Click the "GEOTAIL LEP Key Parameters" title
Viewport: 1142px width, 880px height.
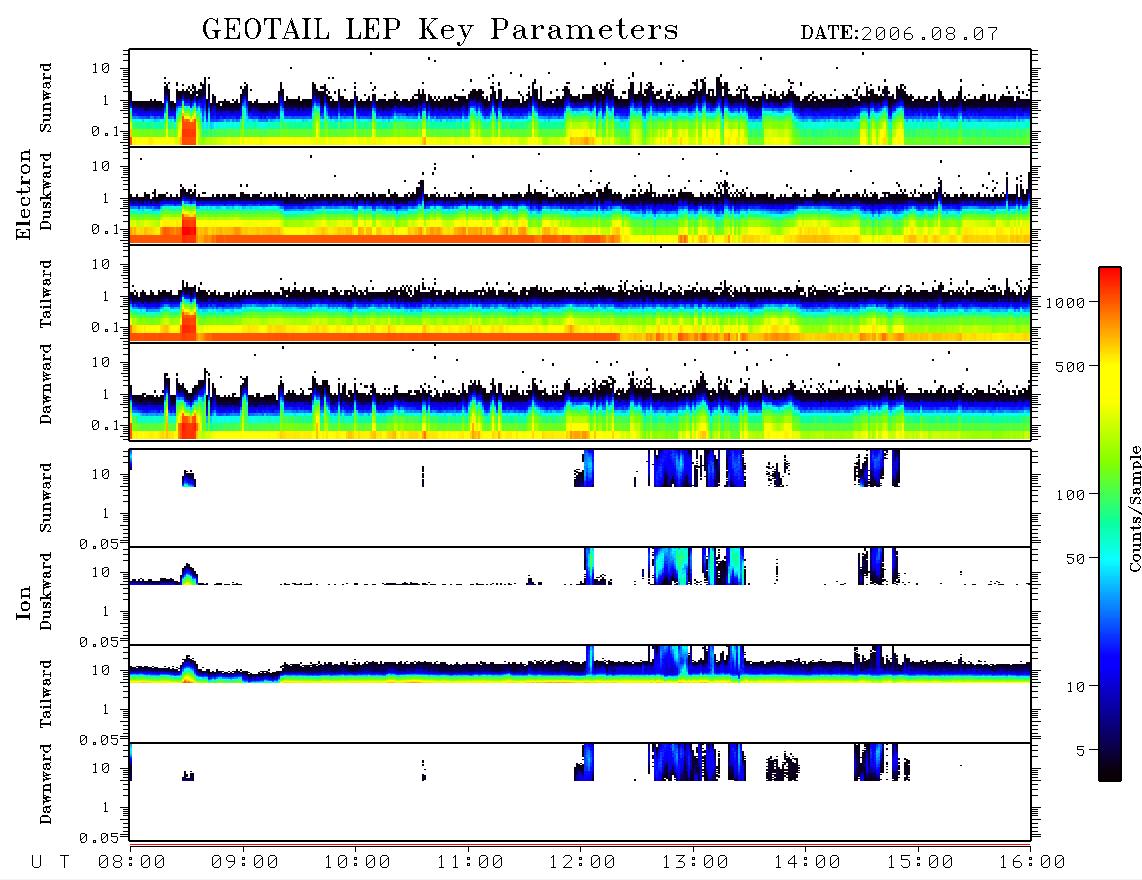(x=440, y=31)
